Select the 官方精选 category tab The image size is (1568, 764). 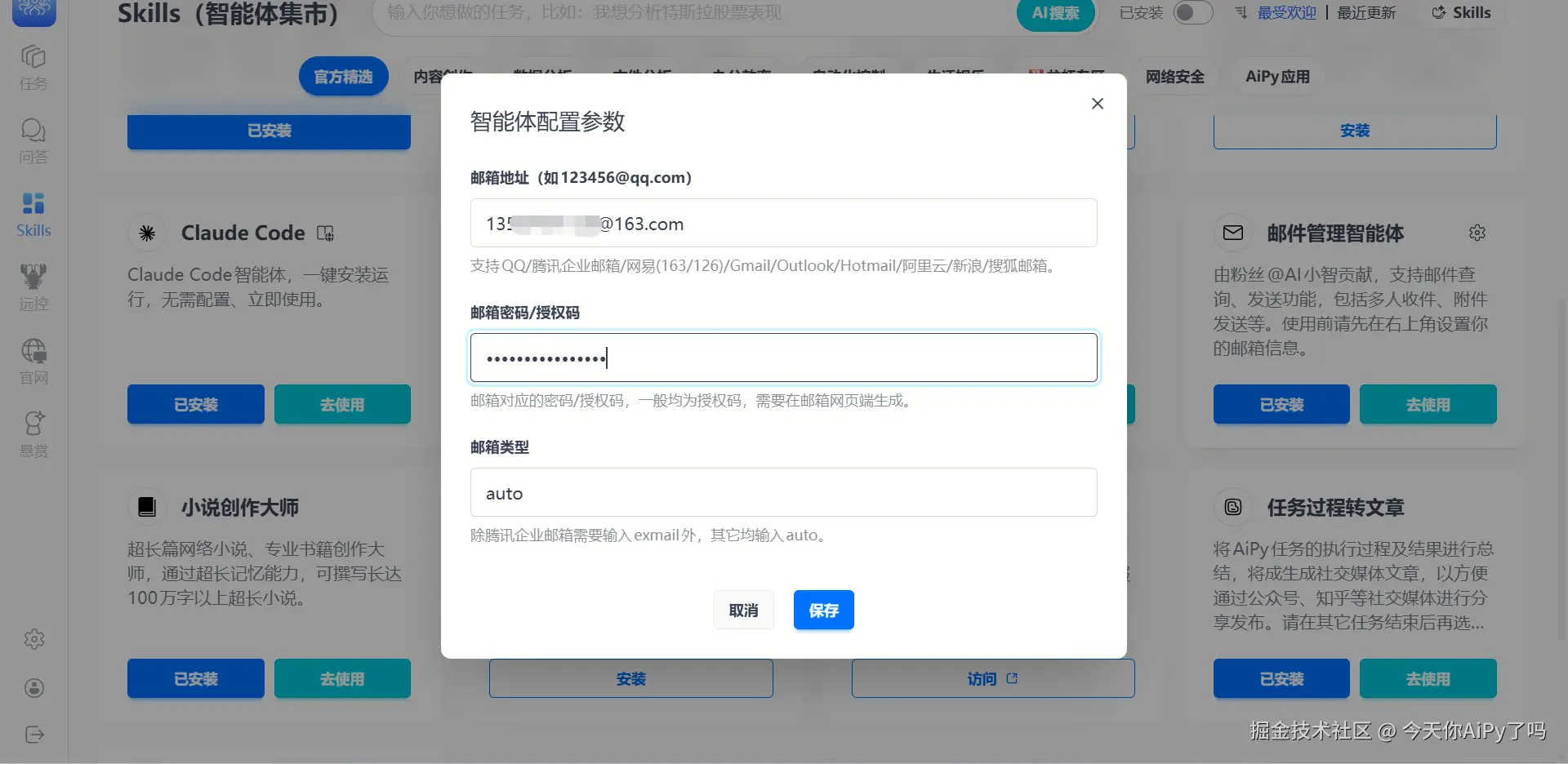344,77
